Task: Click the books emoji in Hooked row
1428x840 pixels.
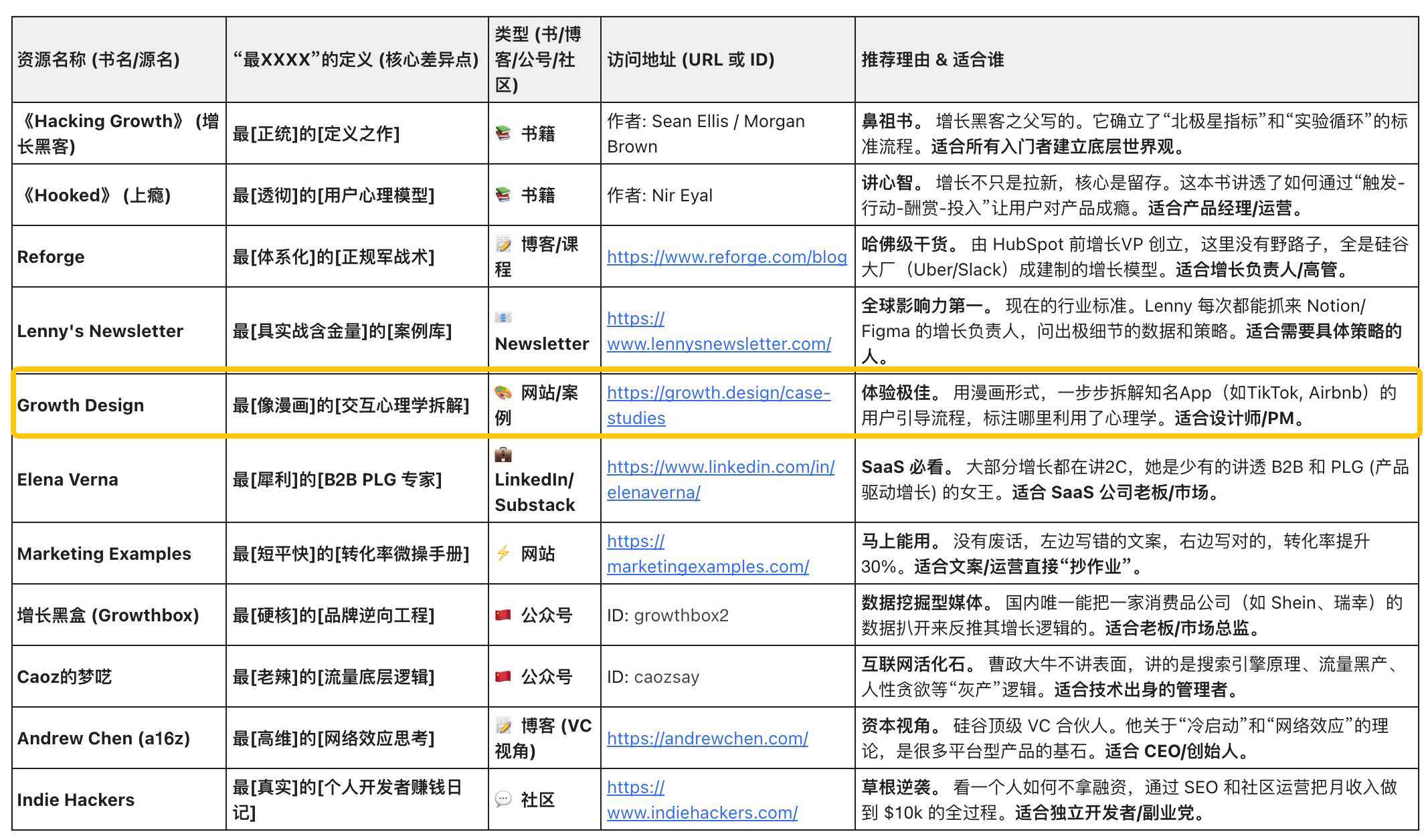Action: [503, 195]
